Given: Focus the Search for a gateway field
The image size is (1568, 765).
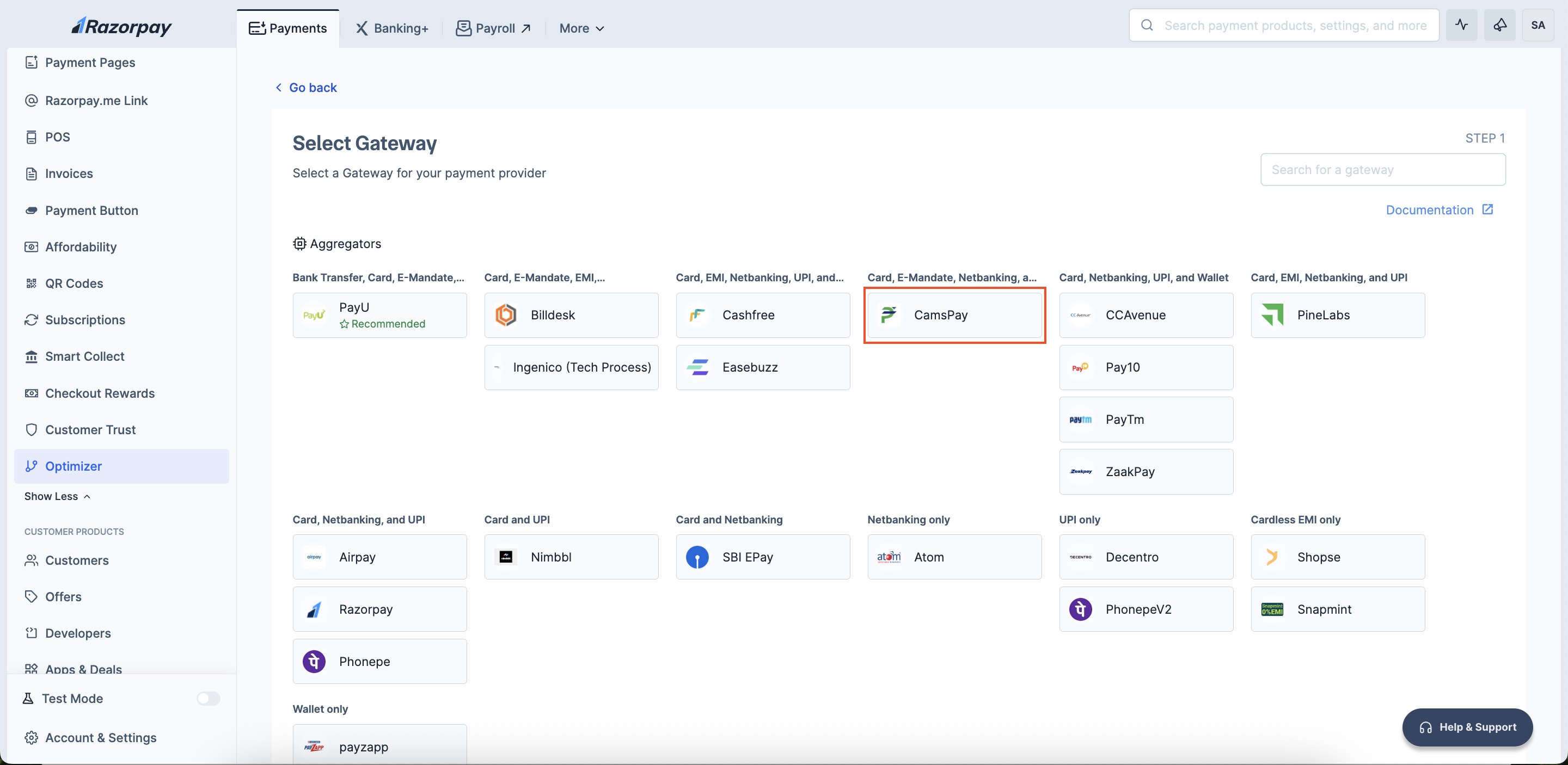Looking at the screenshot, I should pyautogui.click(x=1383, y=170).
